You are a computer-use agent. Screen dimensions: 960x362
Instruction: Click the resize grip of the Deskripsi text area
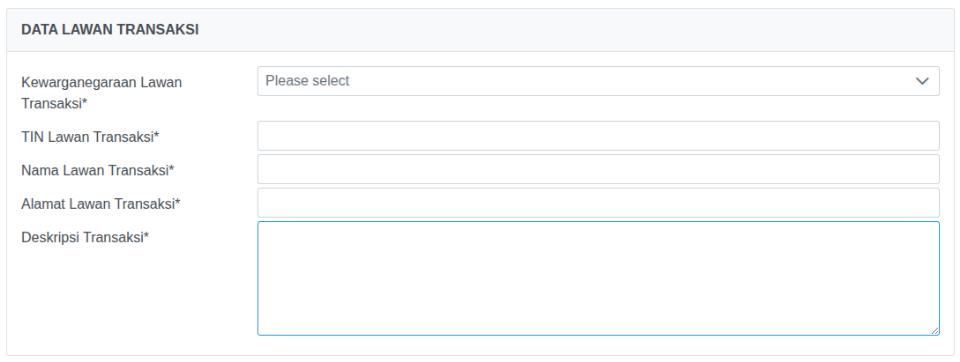(x=934, y=331)
